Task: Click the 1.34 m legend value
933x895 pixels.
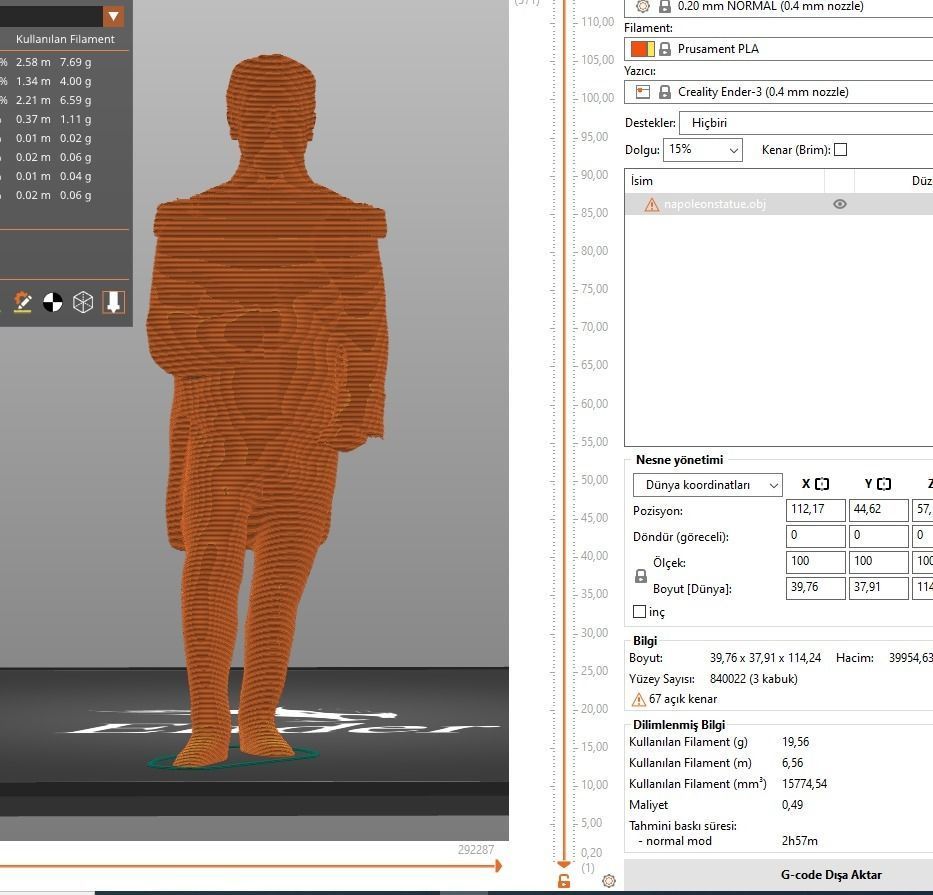Action: [x=33, y=81]
